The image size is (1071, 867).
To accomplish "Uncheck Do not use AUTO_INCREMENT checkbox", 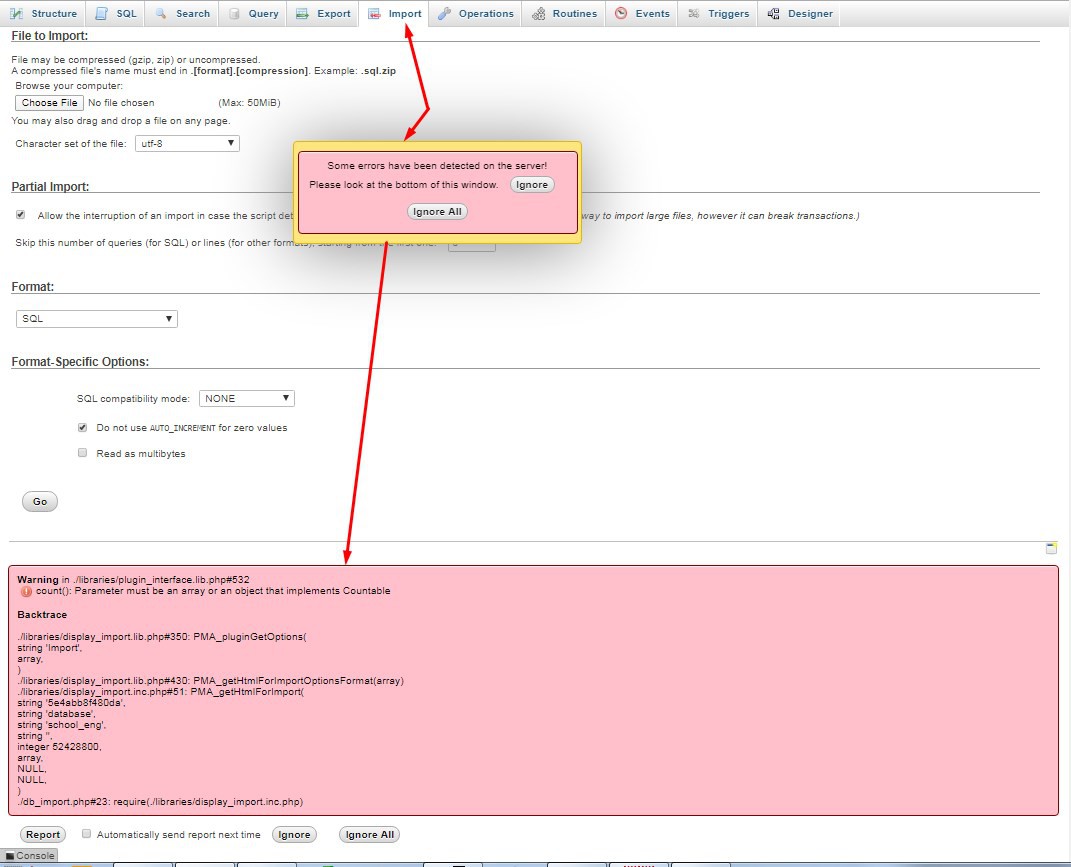I will click(x=83, y=427).
